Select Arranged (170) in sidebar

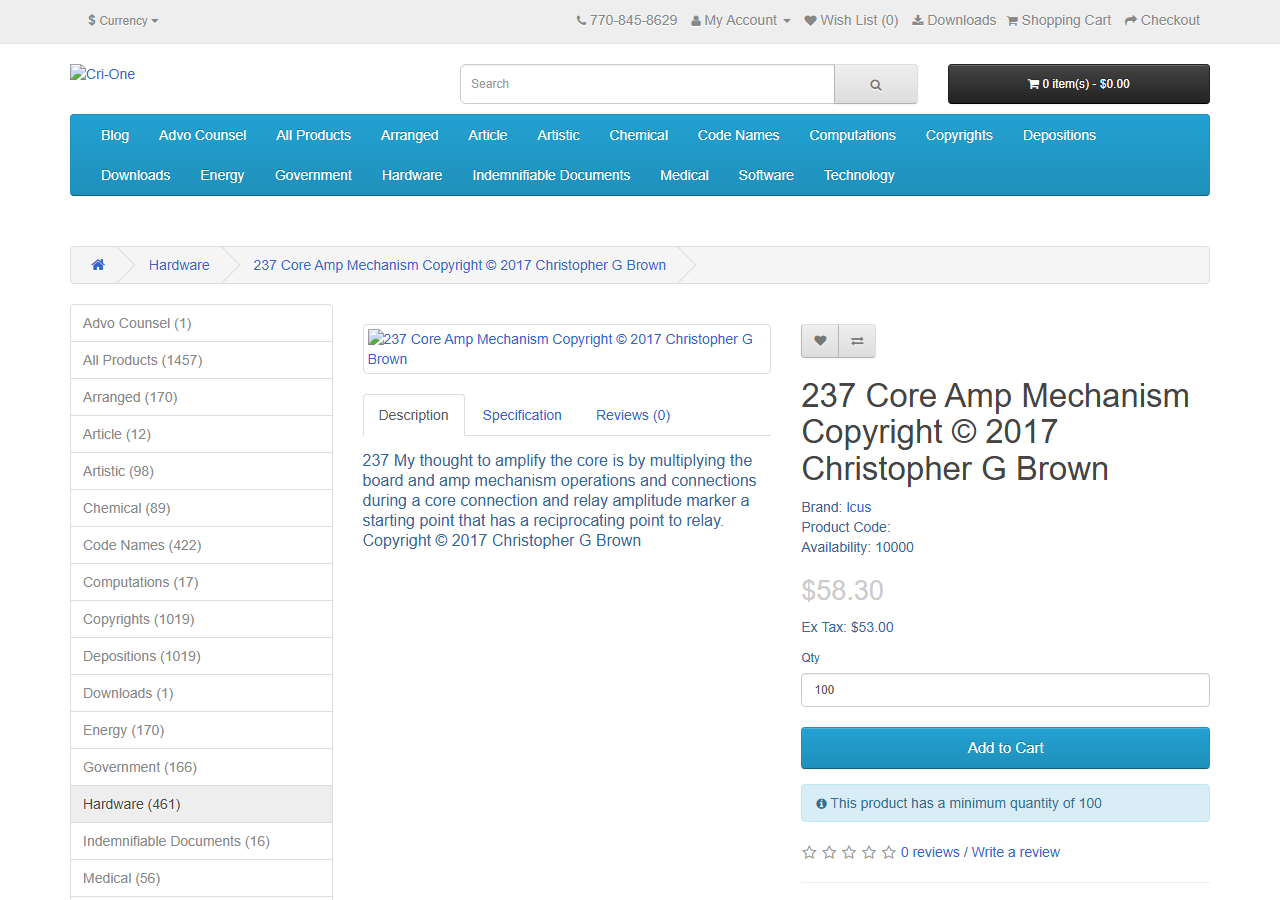(x=201, y=397)
